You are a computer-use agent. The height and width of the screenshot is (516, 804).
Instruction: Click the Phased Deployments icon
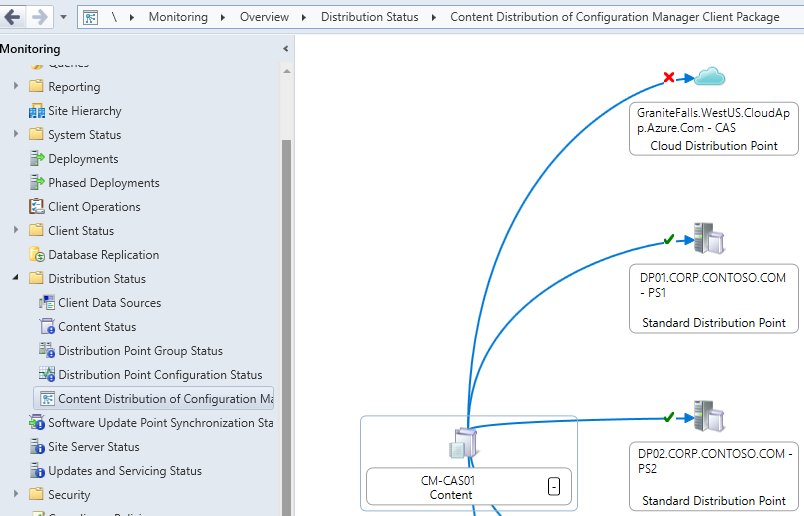(x=37, y=182)
